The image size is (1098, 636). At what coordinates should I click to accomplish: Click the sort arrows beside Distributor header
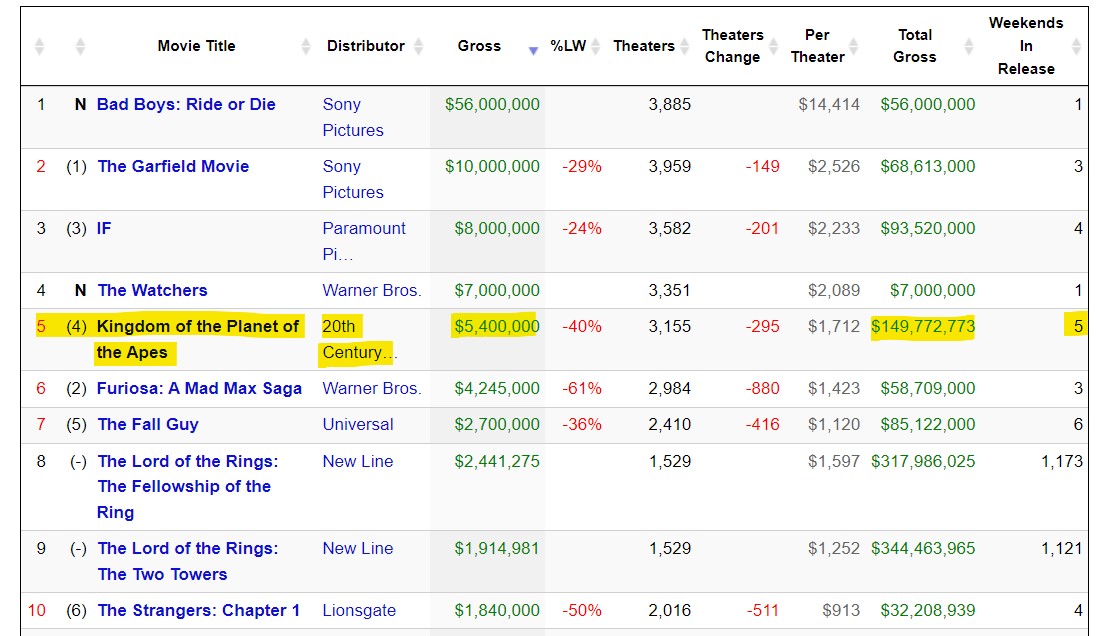[418, 47]
